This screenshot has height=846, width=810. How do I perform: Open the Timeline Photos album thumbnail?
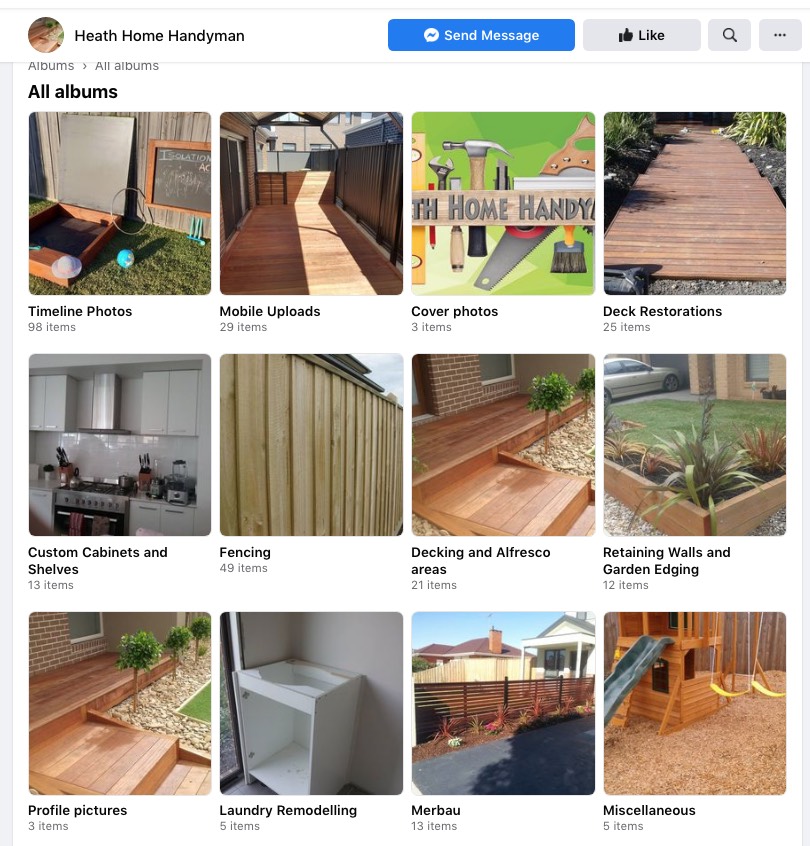coord(120,203)
